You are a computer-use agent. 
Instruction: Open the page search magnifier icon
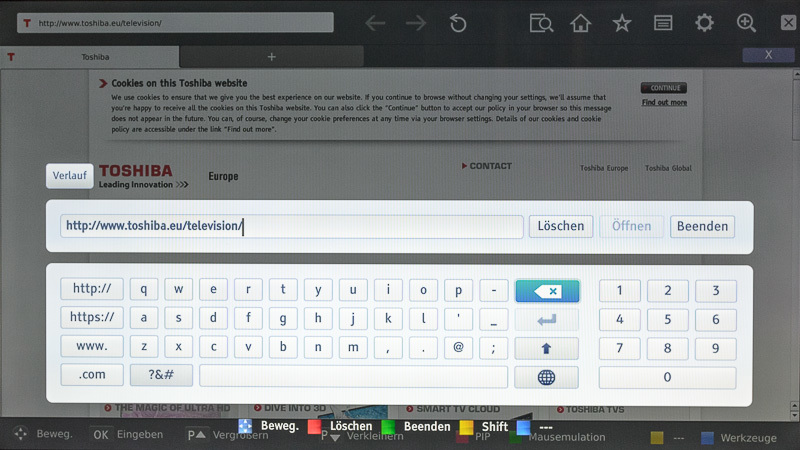click(x=541, y=23)
